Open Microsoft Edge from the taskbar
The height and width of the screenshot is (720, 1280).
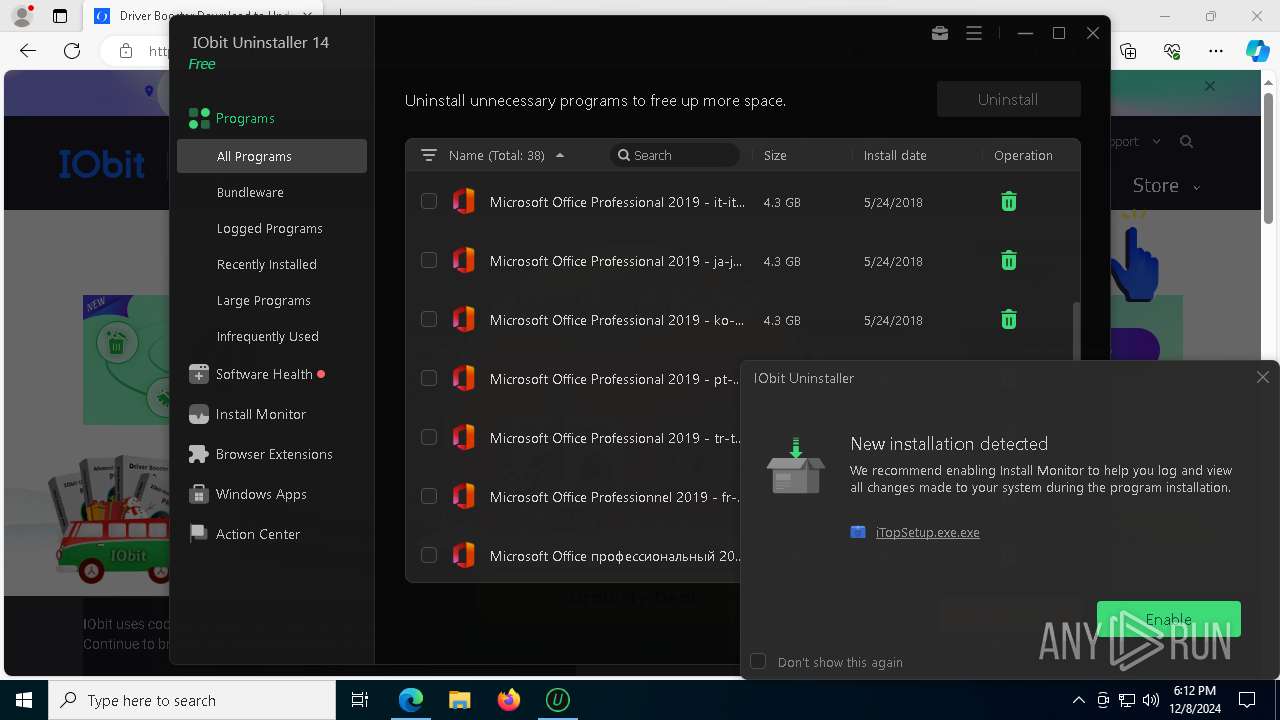[x=411, y=700]
